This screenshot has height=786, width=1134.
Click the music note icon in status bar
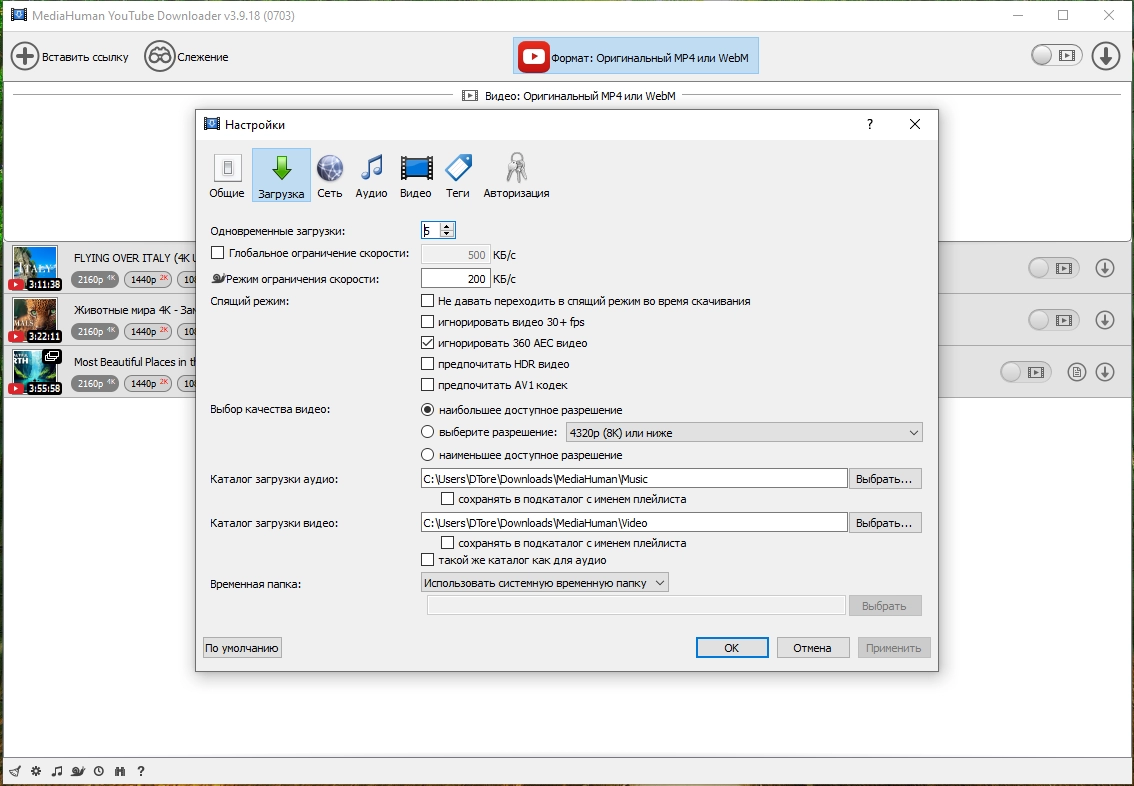[x=57, y=771]
